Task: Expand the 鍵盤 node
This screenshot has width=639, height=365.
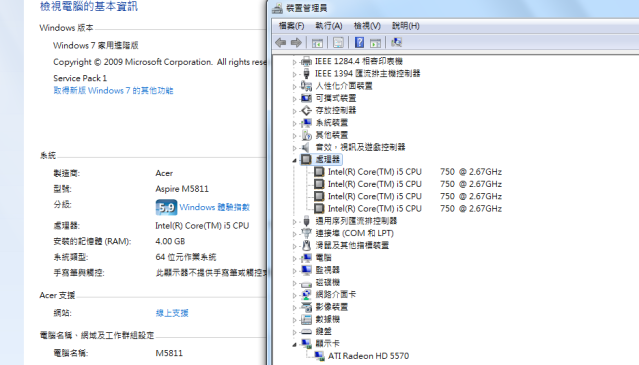Action: pos(294,332)
